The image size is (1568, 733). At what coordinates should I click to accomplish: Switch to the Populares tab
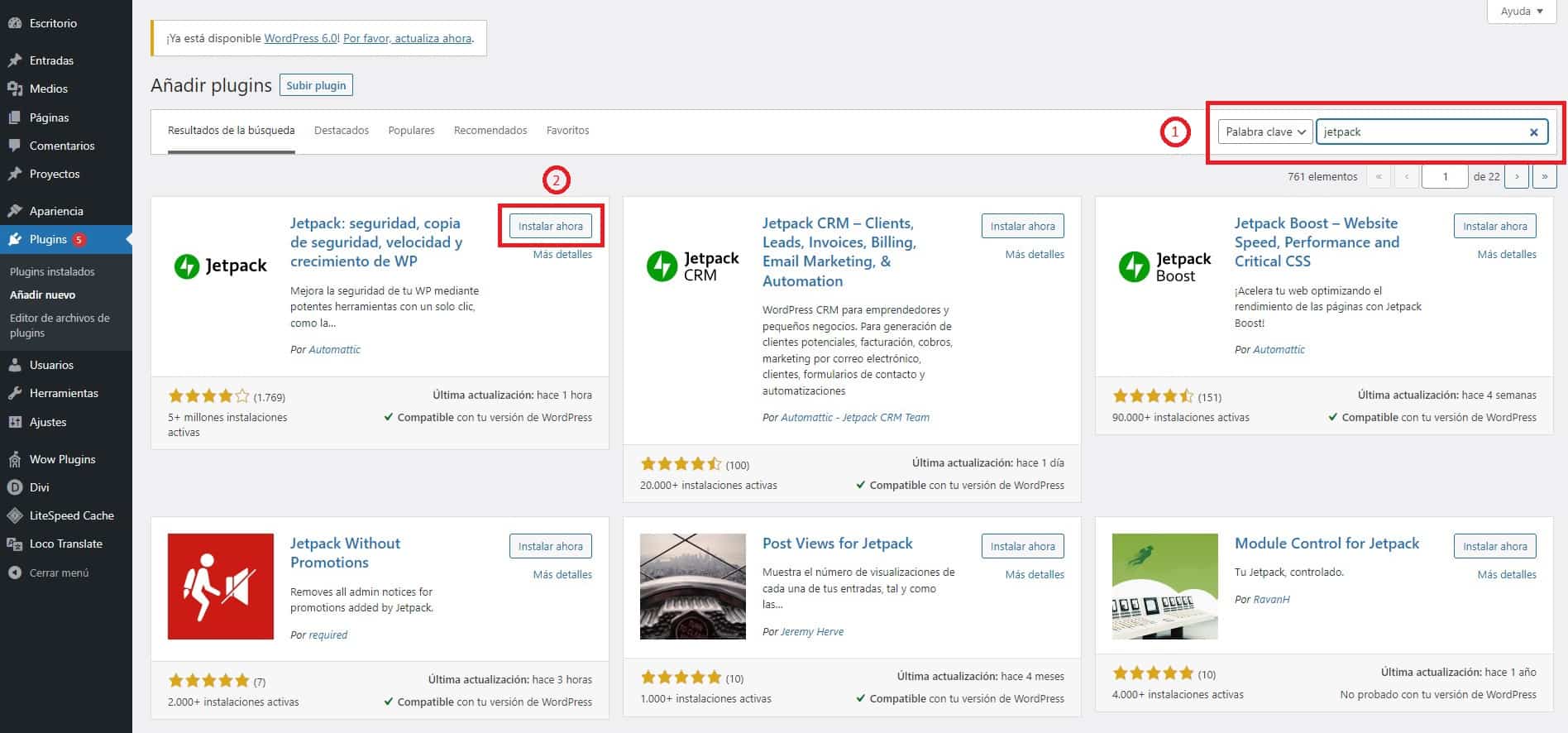pyautogui.click(x=411, y=131)
